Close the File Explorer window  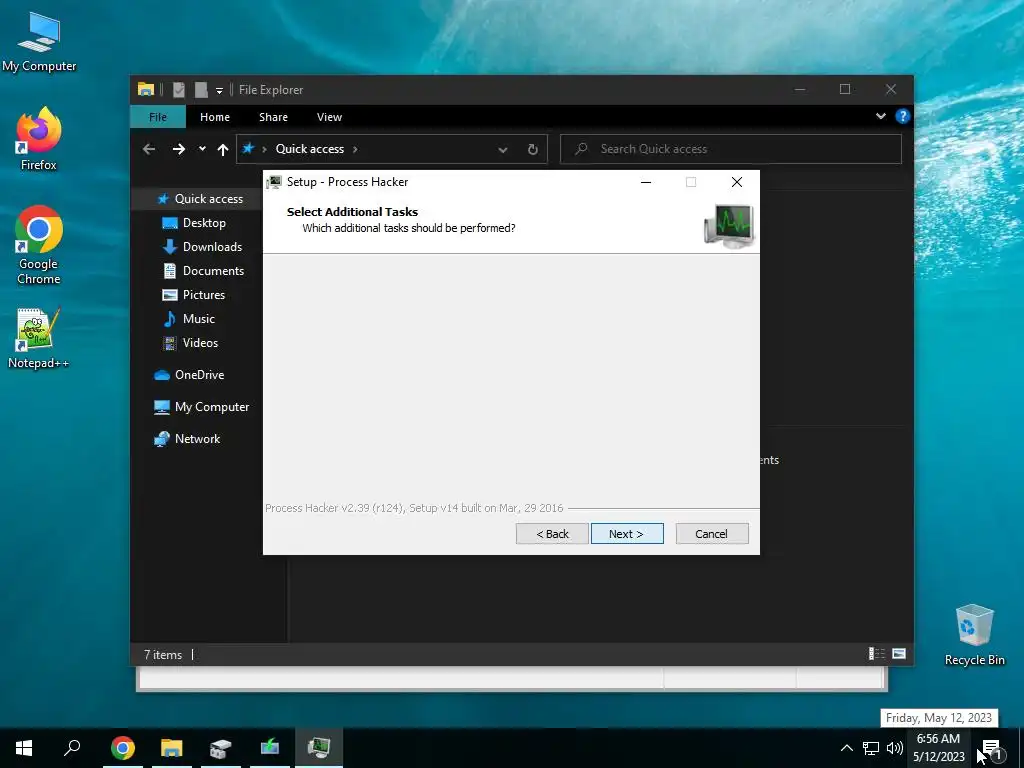pyautogui.click(x=891, y=89)
